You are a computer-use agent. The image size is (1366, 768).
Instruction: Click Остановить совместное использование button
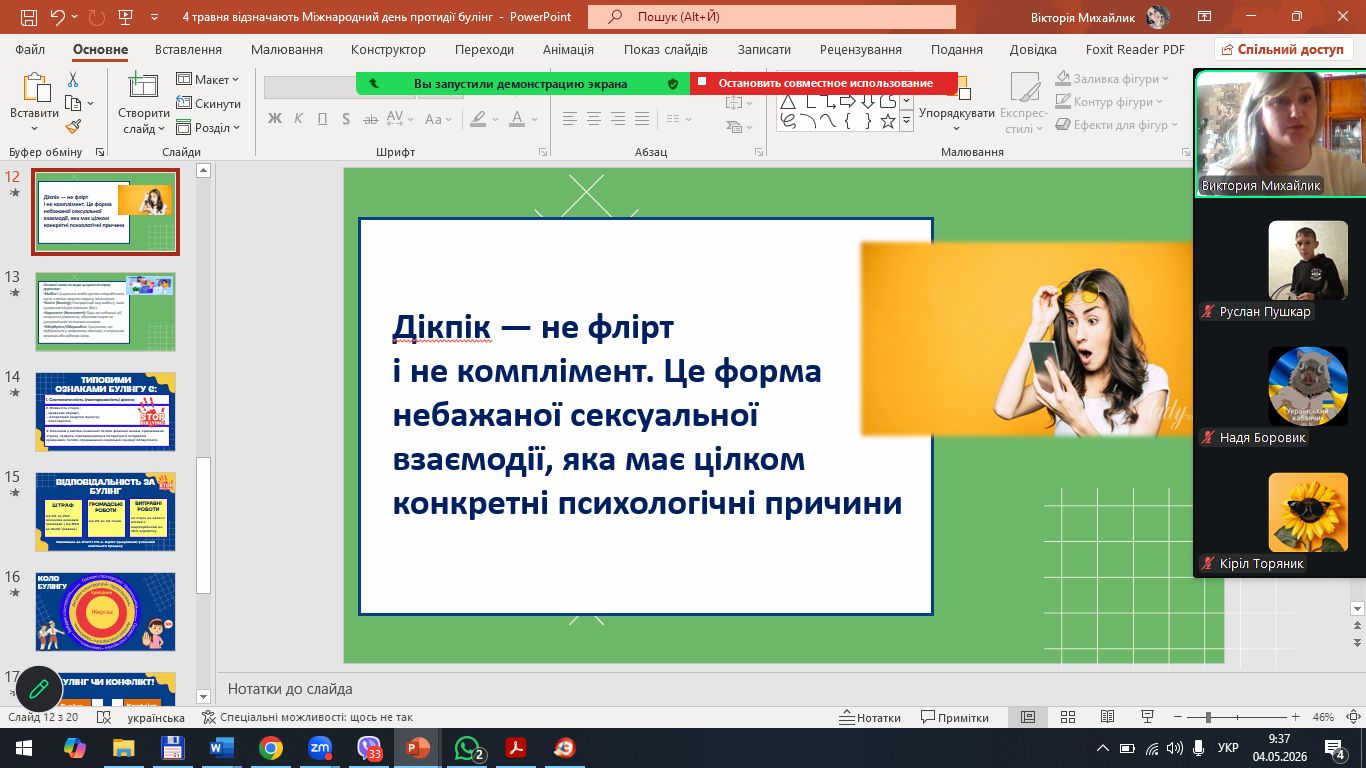[x=824, y=83]
